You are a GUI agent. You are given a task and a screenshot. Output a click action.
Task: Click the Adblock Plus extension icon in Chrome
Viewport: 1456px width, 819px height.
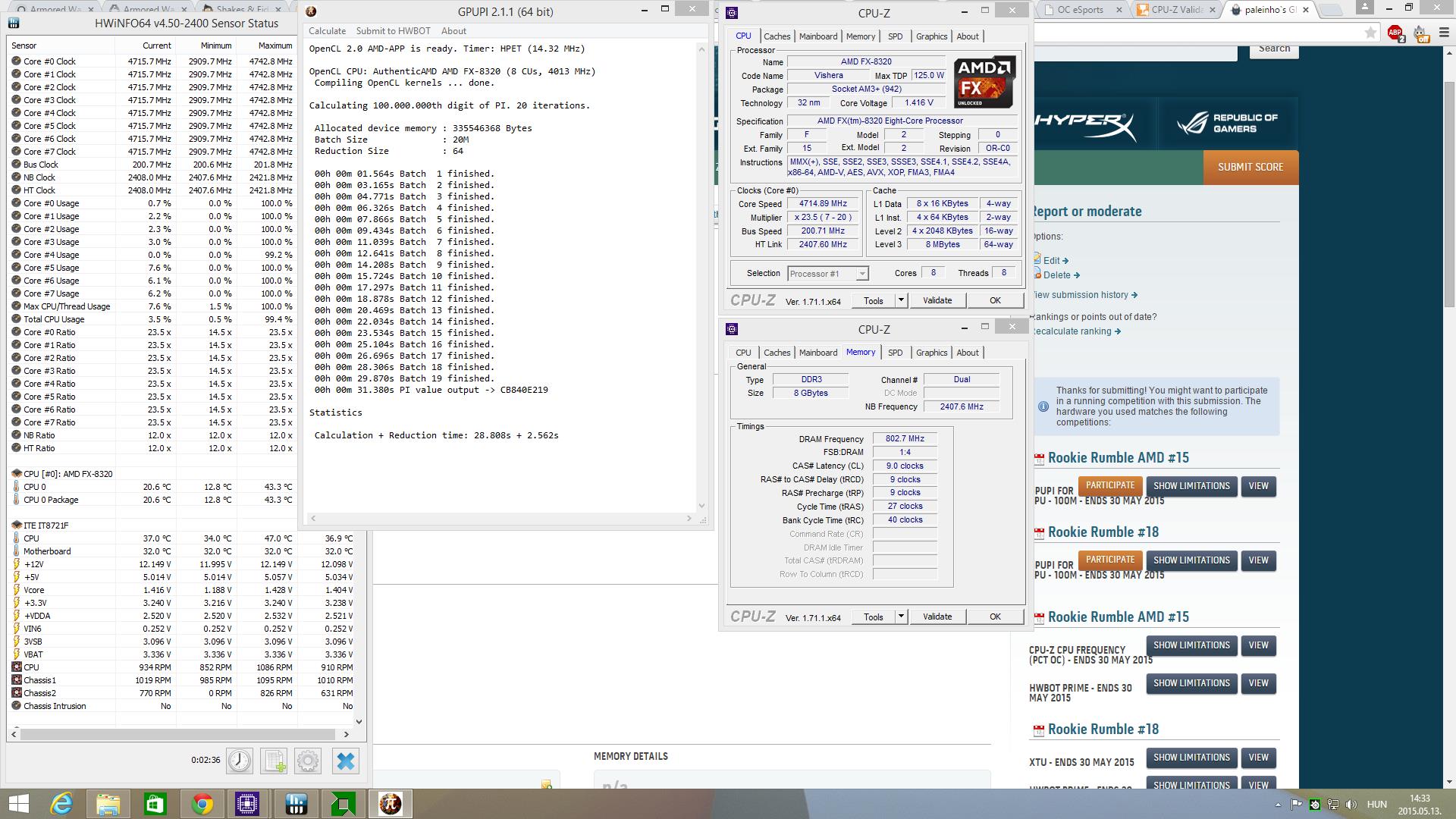pyautogui.click(x=1395, y=33)
